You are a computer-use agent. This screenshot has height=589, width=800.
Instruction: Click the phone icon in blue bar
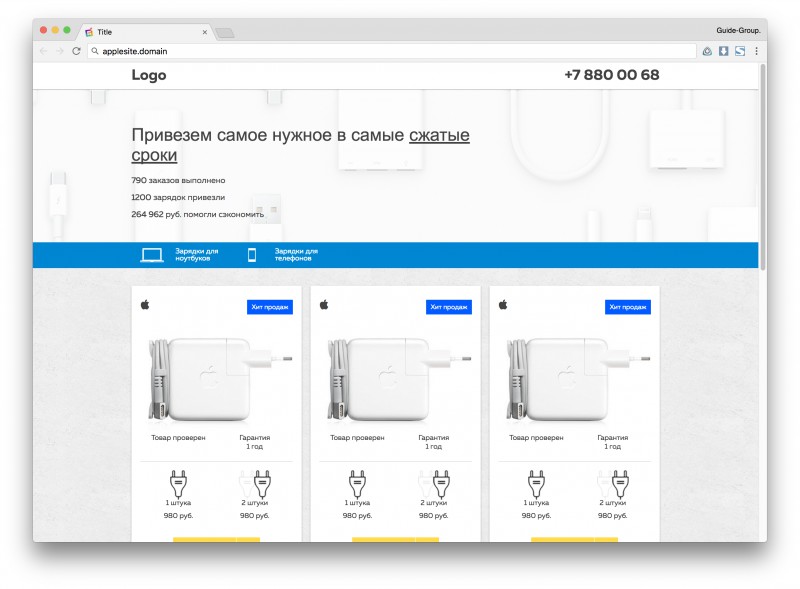point(252,255)
